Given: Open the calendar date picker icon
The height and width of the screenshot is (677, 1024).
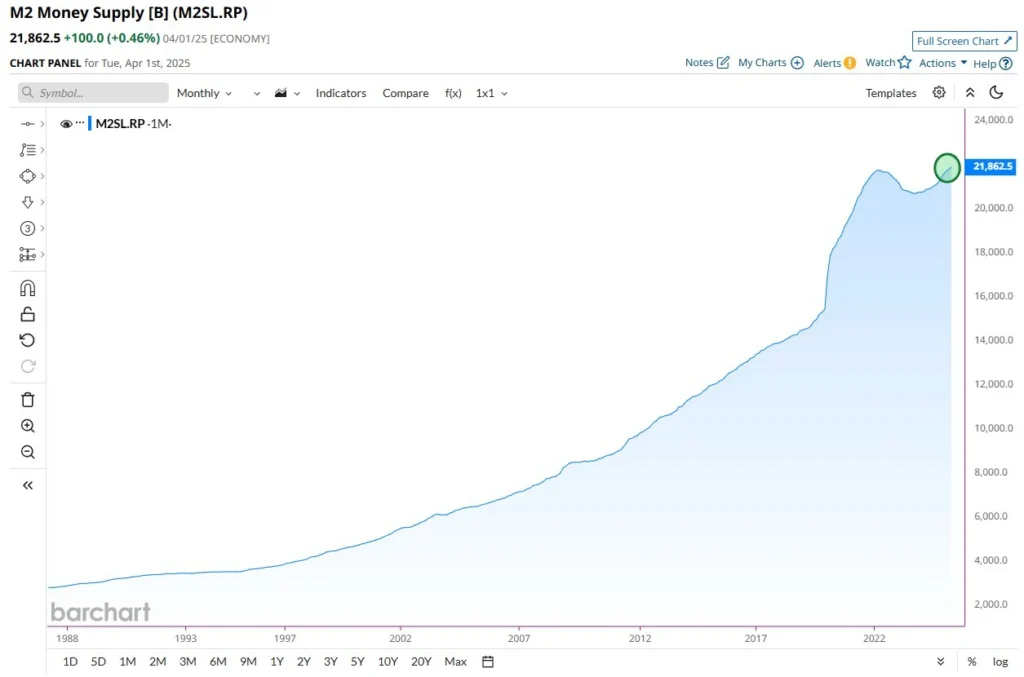Looking at the screenshot, I should point(487,661).
